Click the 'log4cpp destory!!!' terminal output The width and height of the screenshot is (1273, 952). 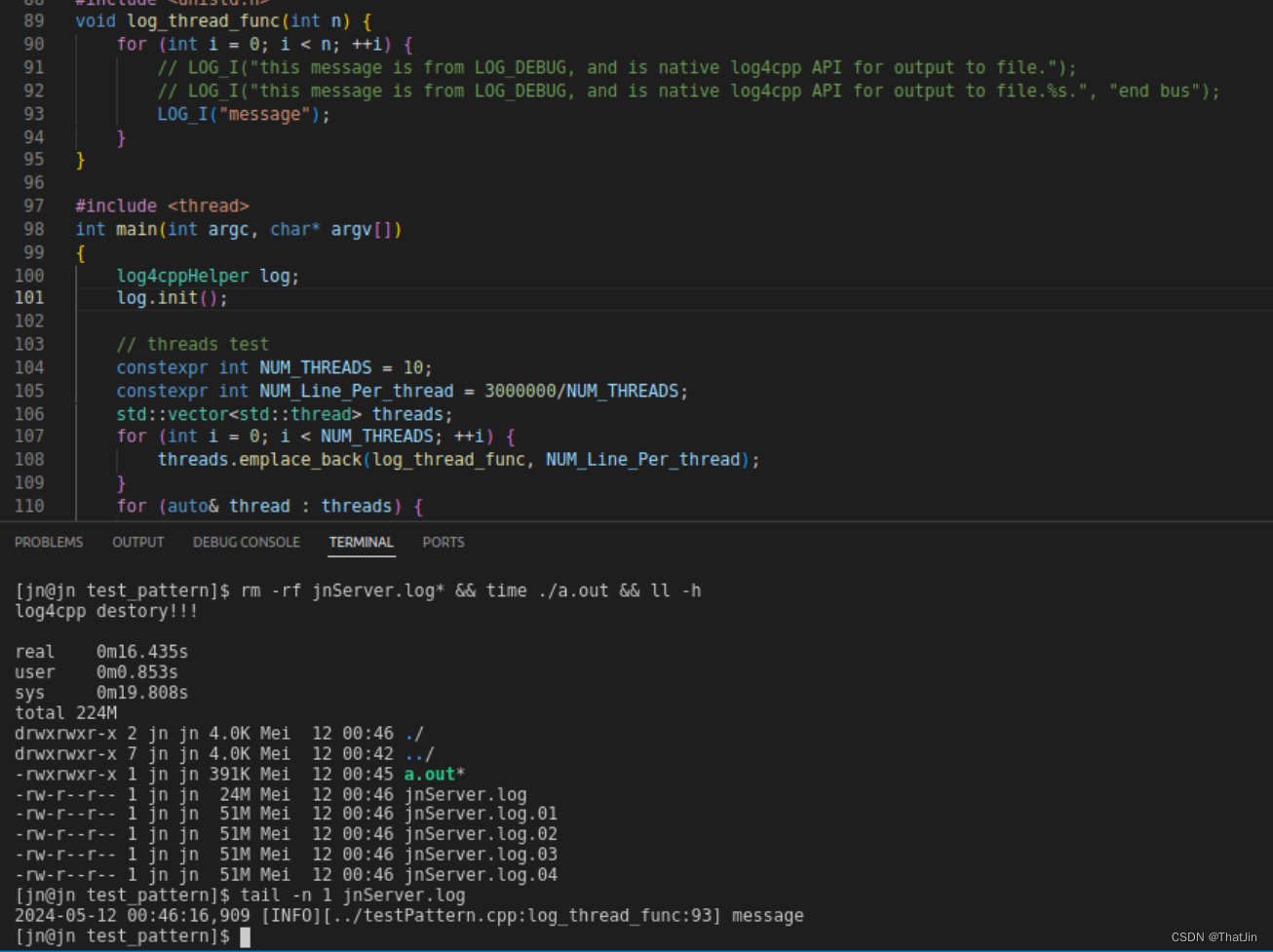(106, 611)
